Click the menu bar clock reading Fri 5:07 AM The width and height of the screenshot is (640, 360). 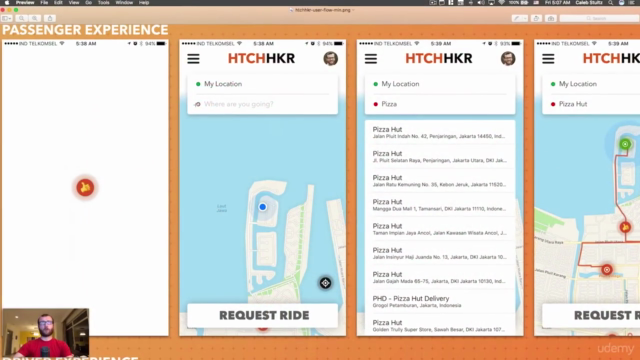[557, 2]
